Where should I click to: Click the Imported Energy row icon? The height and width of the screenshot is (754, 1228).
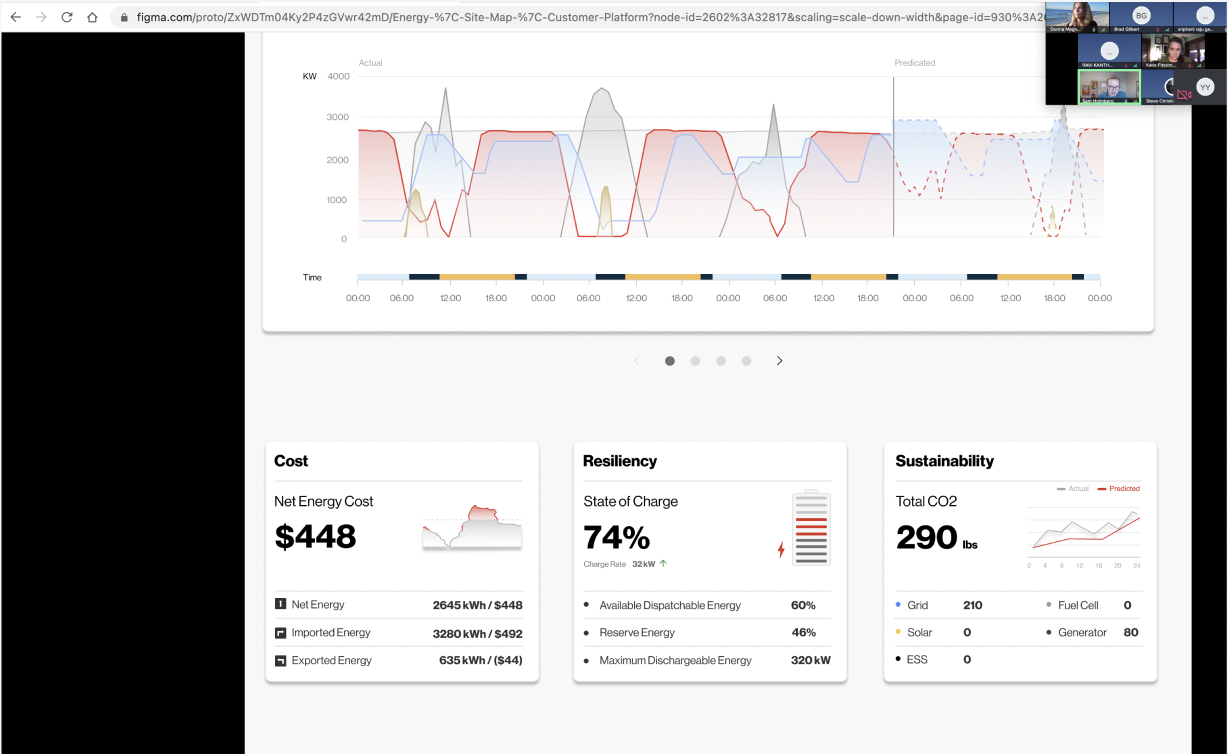[281, 632]
